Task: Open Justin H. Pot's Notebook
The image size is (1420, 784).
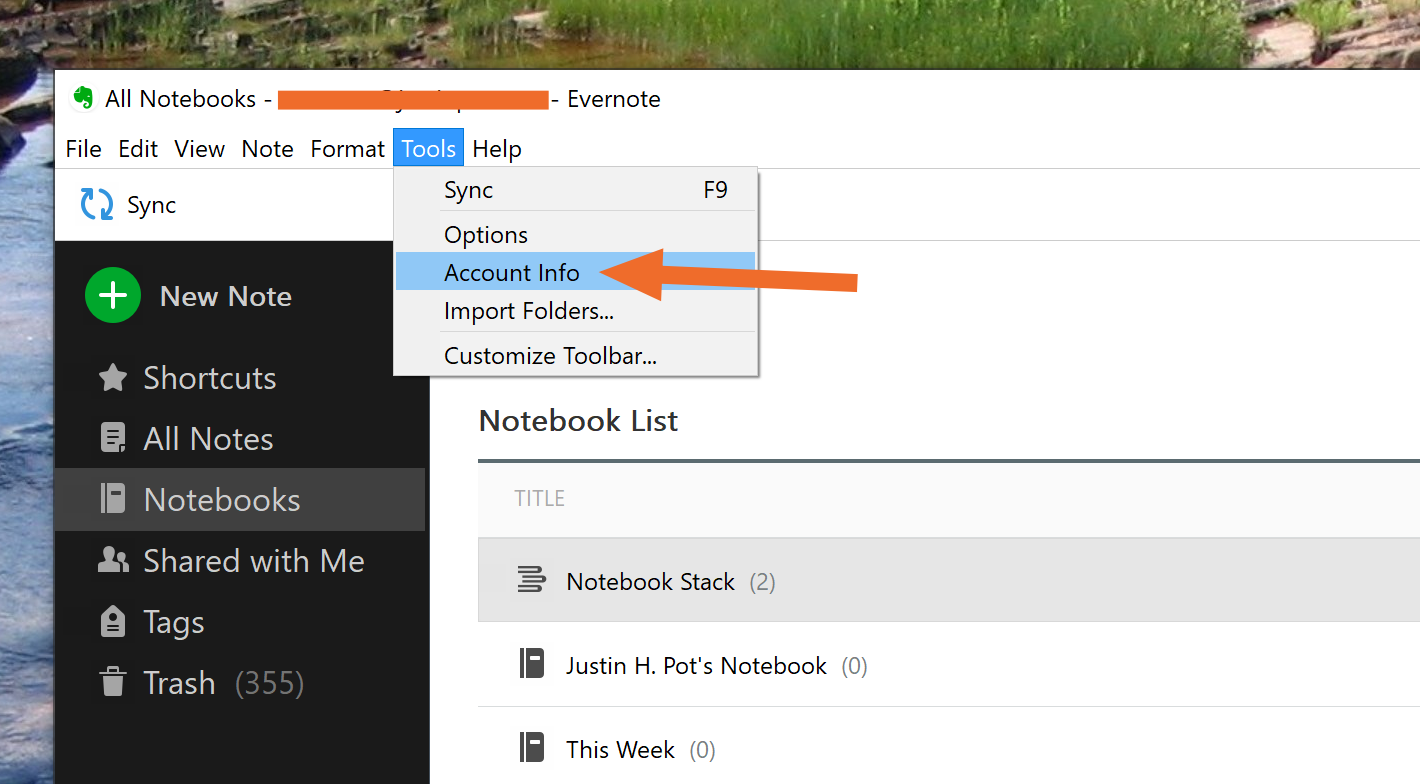Action: click(696, 666)
